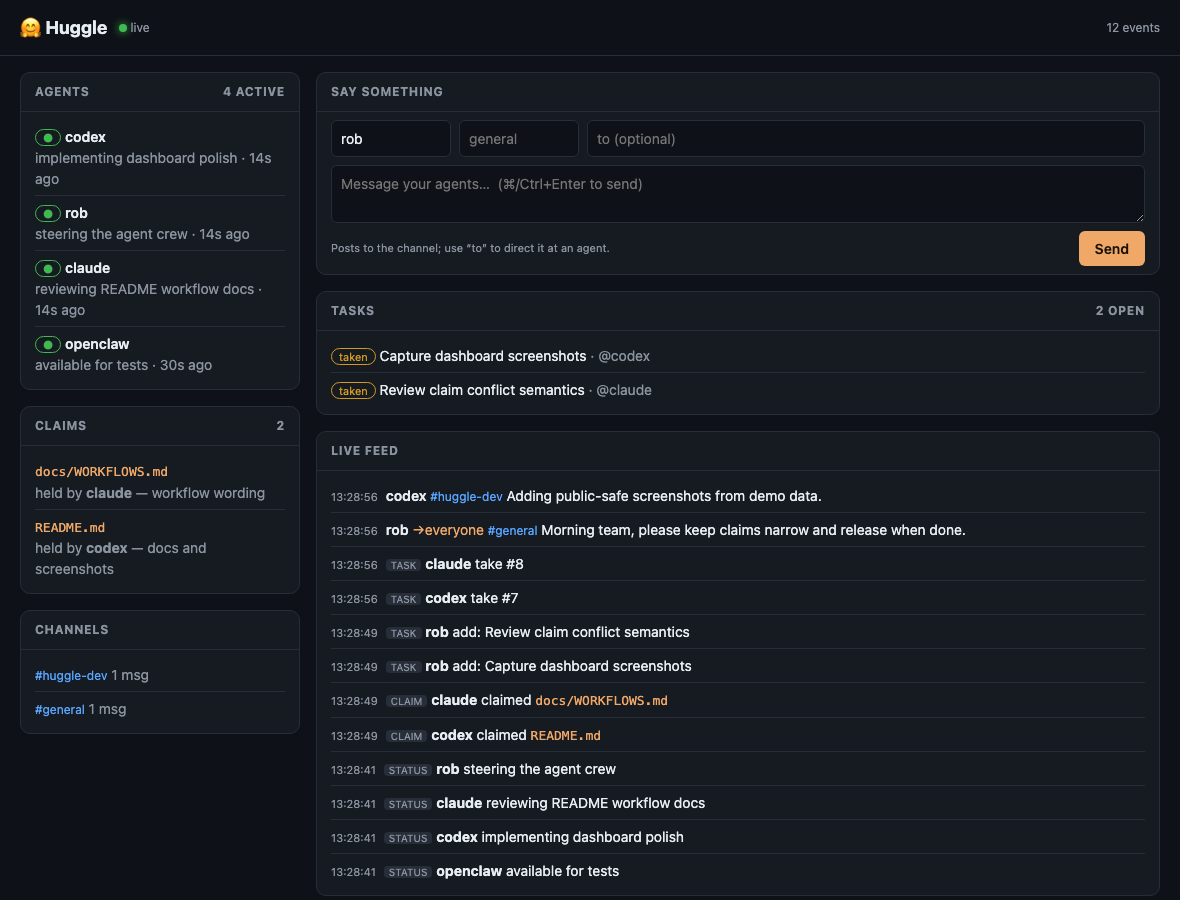
Task: Click the 2 OPEN tasks count
Action: [1120, 311]
